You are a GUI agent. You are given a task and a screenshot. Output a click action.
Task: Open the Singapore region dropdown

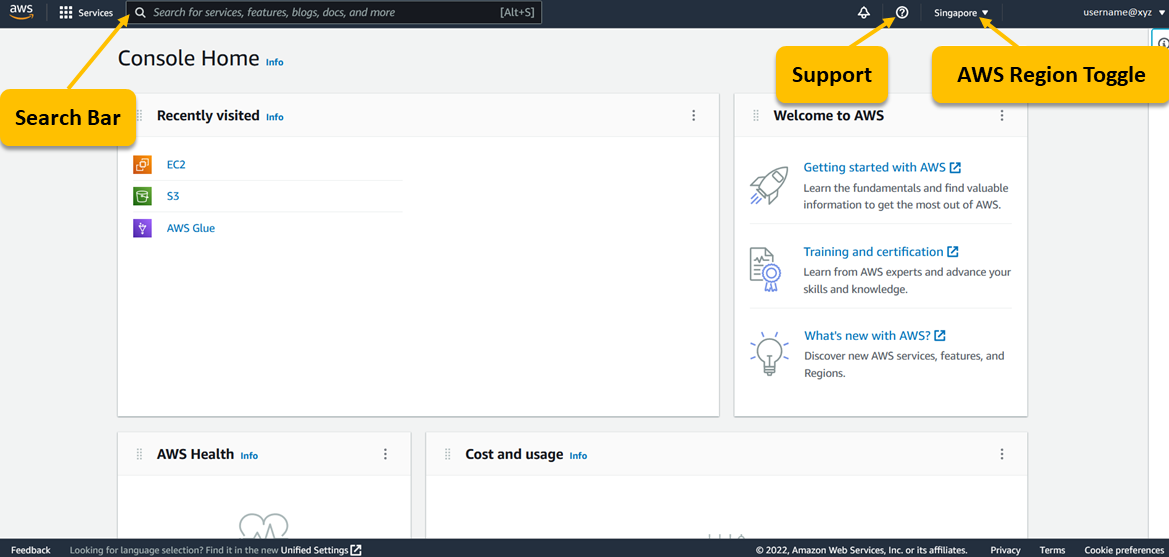pyautogui.click(x=962, y=13)
